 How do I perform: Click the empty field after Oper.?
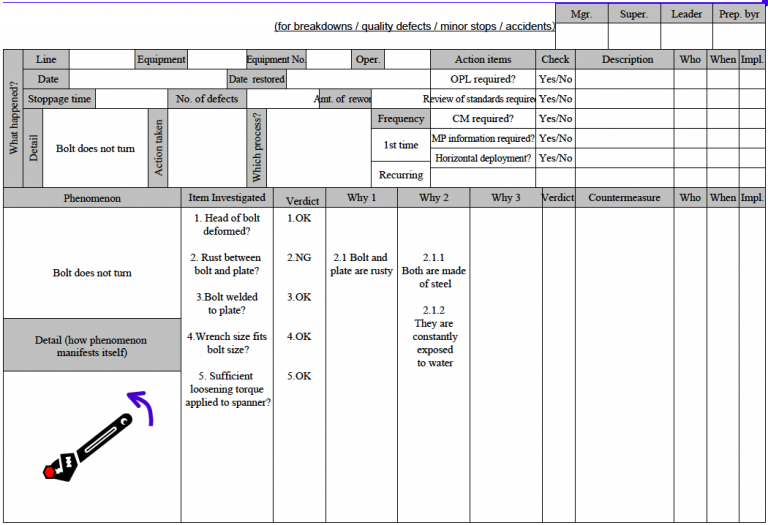pos(407,60)
